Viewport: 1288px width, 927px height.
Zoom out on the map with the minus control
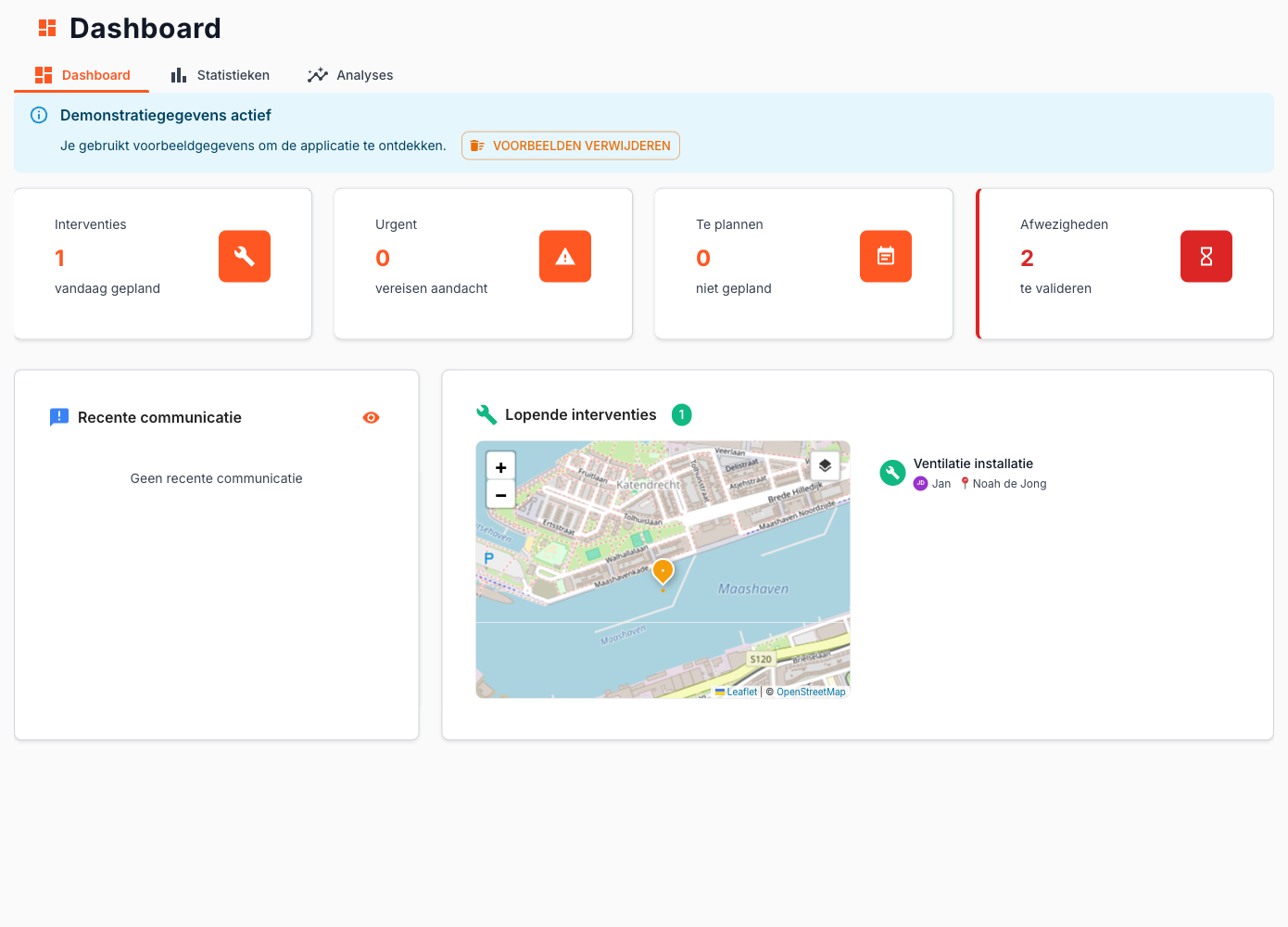click(x=500, y=493)
